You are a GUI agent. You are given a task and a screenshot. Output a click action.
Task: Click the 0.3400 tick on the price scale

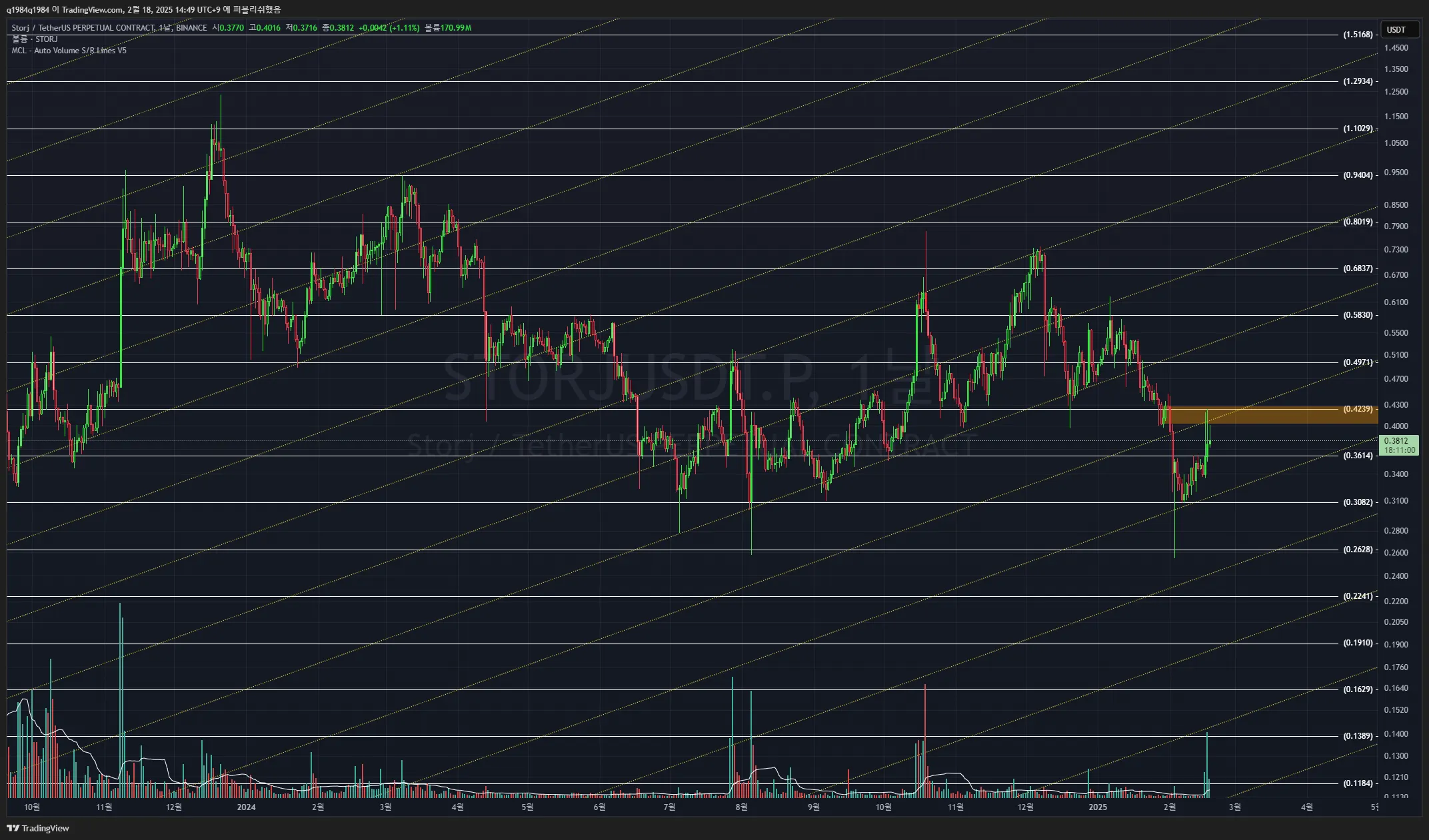1396,474
